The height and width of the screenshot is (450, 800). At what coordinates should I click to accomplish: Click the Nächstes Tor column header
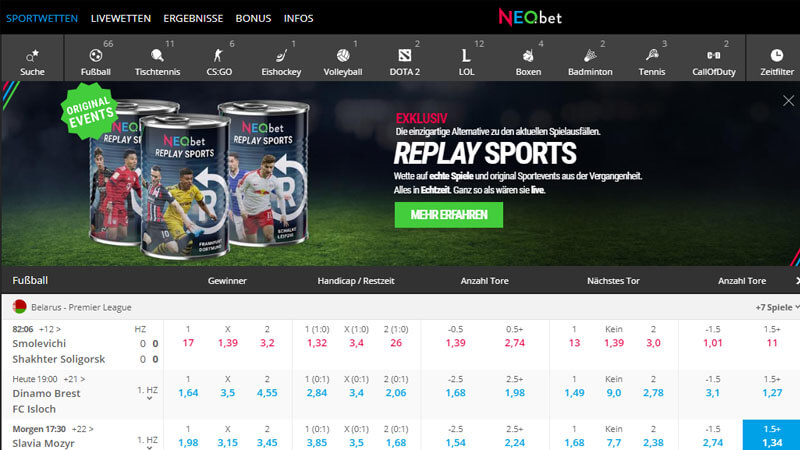pyautogui.click(x=613, y=281)
